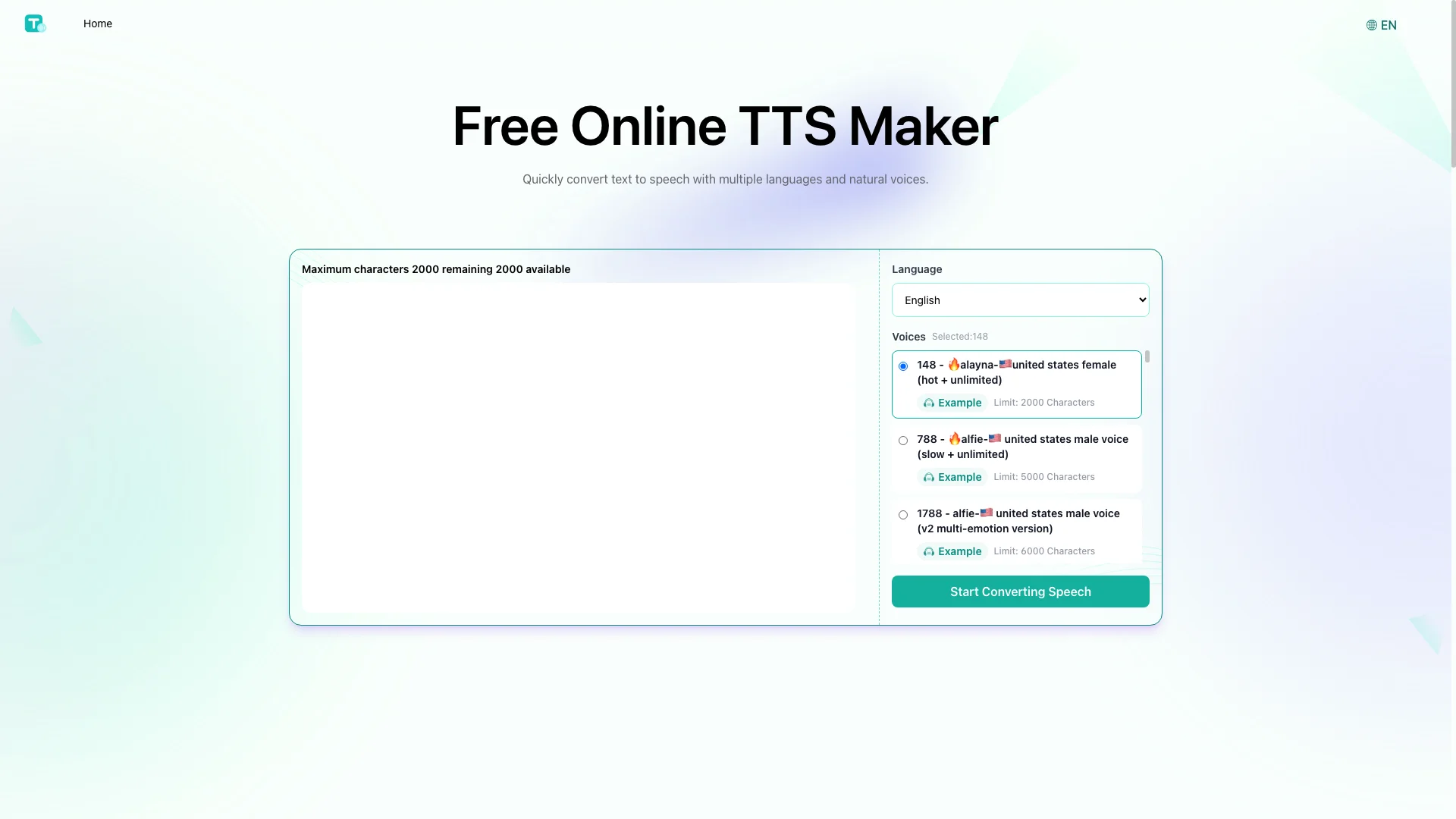
Task: Click the fire icon beside alayna voice
Action: coord(953,364)
